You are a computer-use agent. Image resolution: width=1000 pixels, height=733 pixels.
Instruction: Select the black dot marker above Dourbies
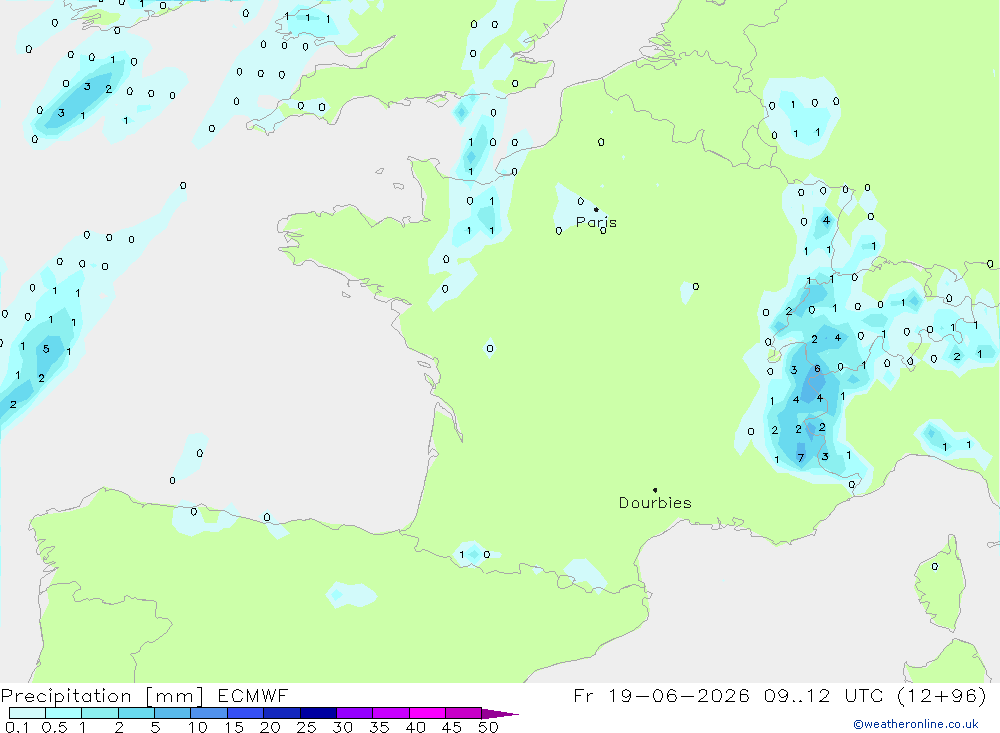point(655,490)
